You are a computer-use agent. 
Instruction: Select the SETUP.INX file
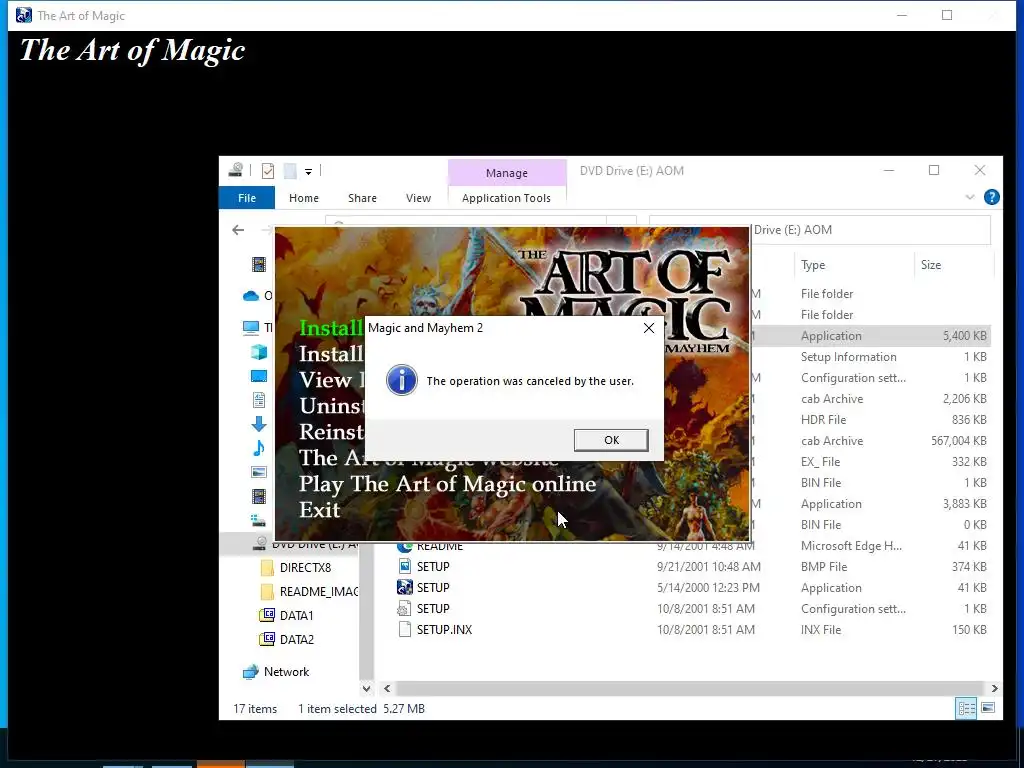click(x=444, y=630)
